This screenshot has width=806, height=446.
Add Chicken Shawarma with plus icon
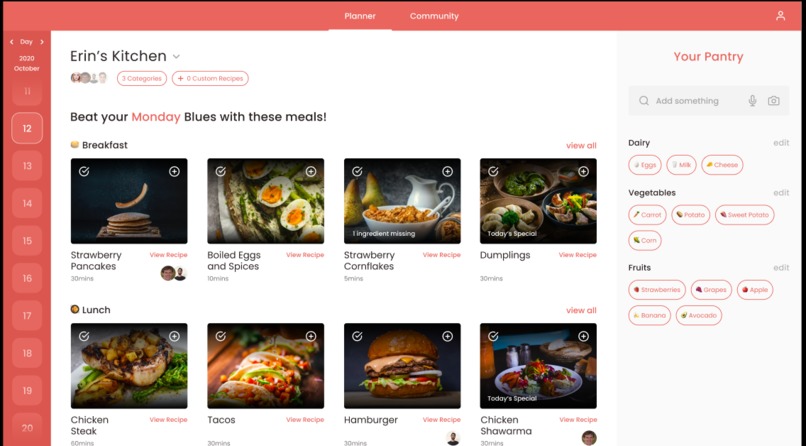583,336
